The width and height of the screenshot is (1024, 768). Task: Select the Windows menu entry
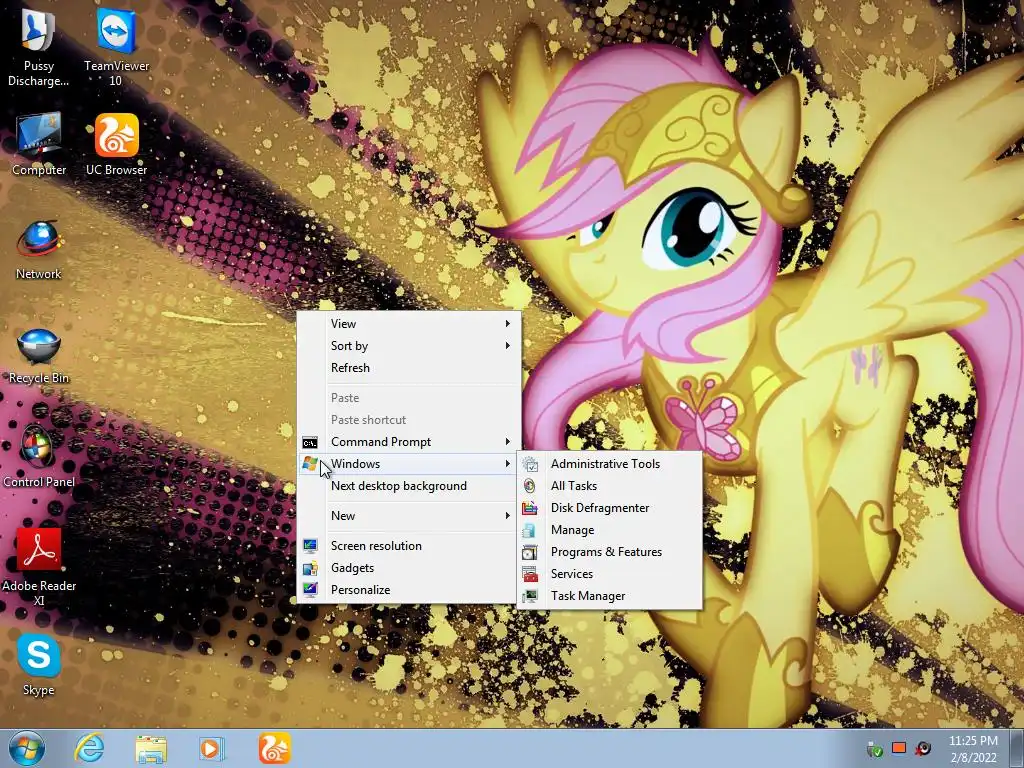409,464
